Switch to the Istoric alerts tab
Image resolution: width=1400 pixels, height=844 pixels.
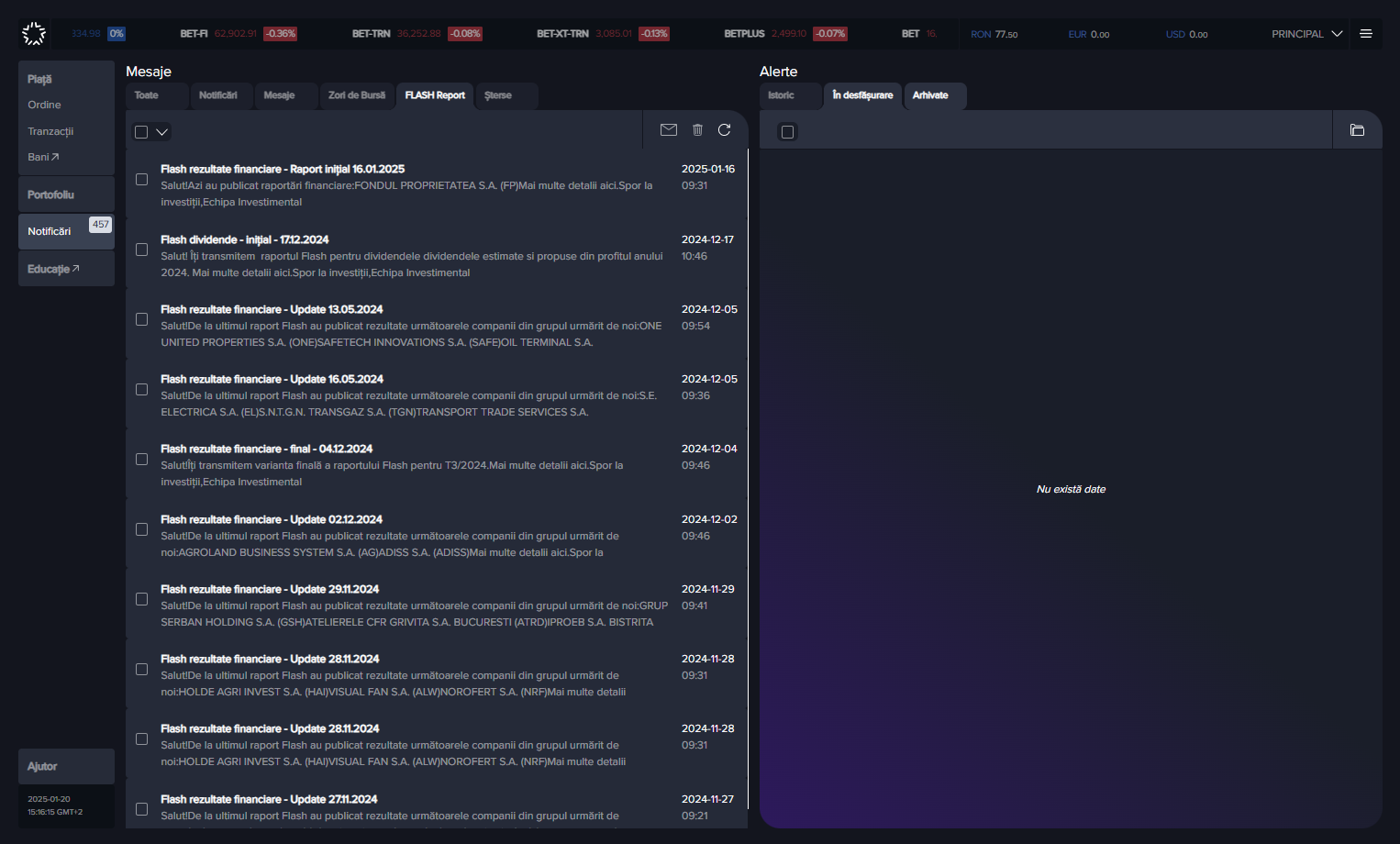[x=791, y=95]
